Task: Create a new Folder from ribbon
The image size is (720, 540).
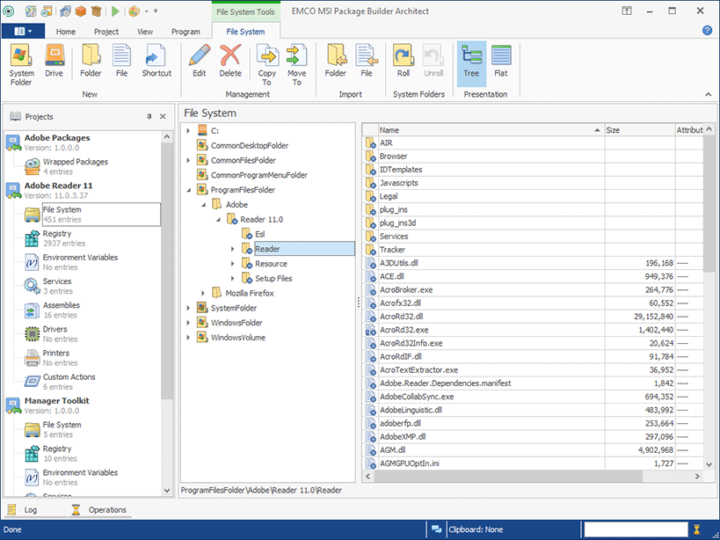Action: click(x=90, y=61)
